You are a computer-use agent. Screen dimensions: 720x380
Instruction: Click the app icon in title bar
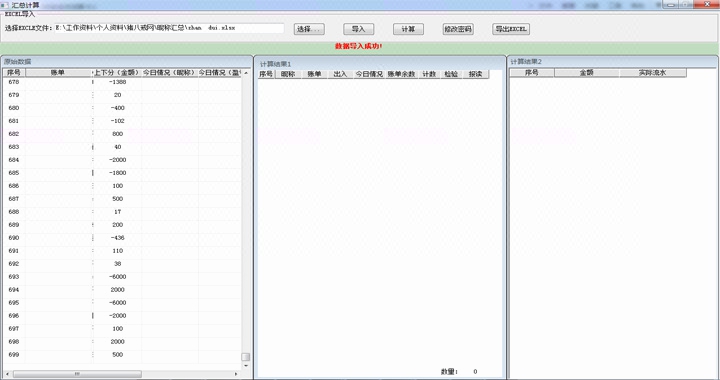coord(5,5)
